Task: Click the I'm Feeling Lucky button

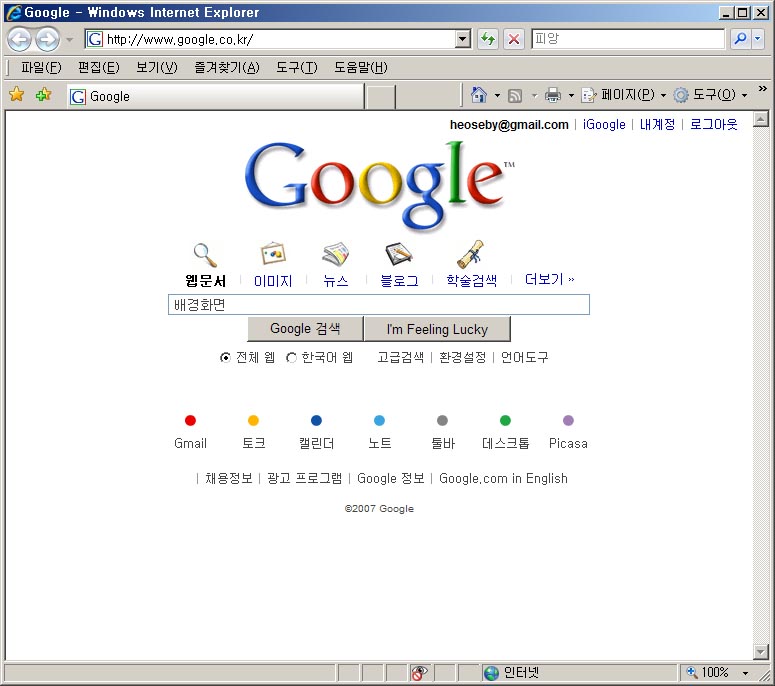Action: click(x=437, y=329)
